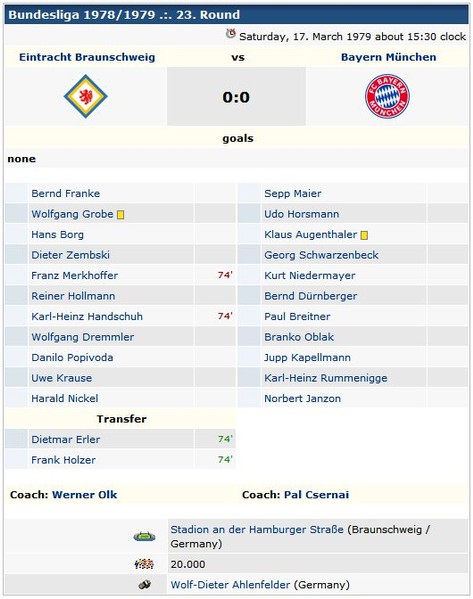Click Wolfgang Grobe's yellow card icon

click(120, 215)
